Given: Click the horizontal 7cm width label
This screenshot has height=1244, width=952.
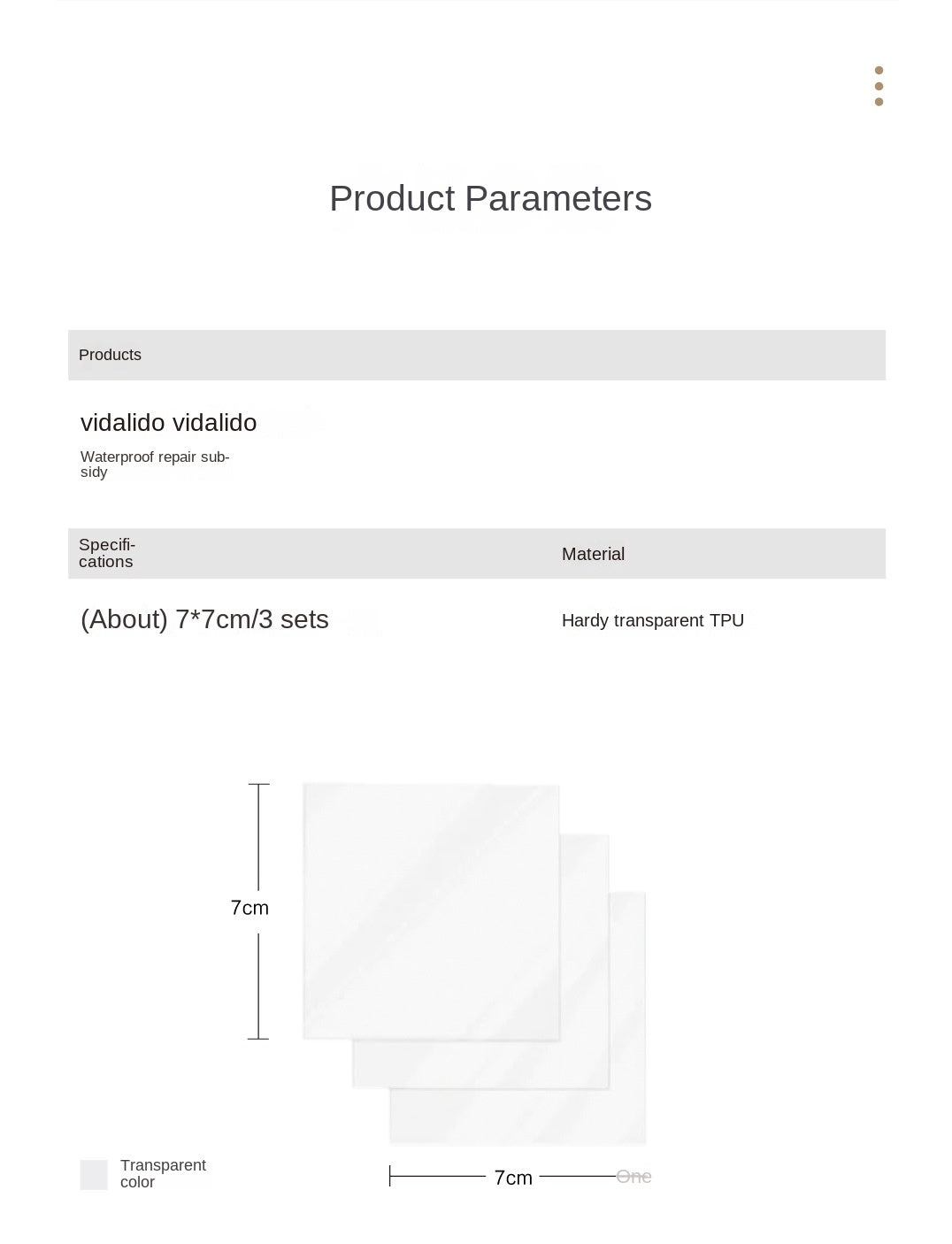Looking at the screenshot, I should coord(513,1178).
